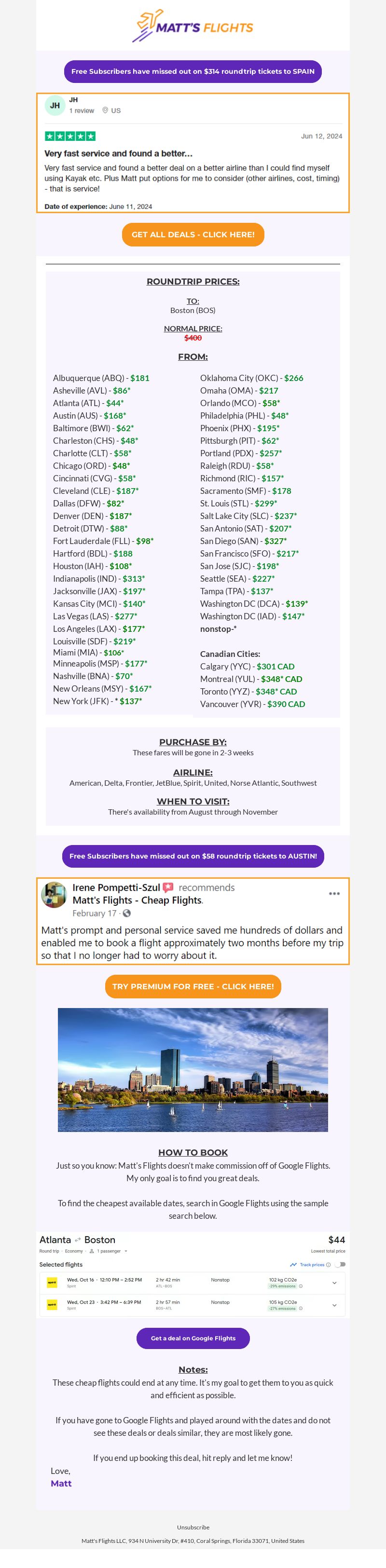Click the Atlanta-Boston swap arrows icon
Screen dimensions: 386x1568
pyautogui.click(x=78, y=1240)
